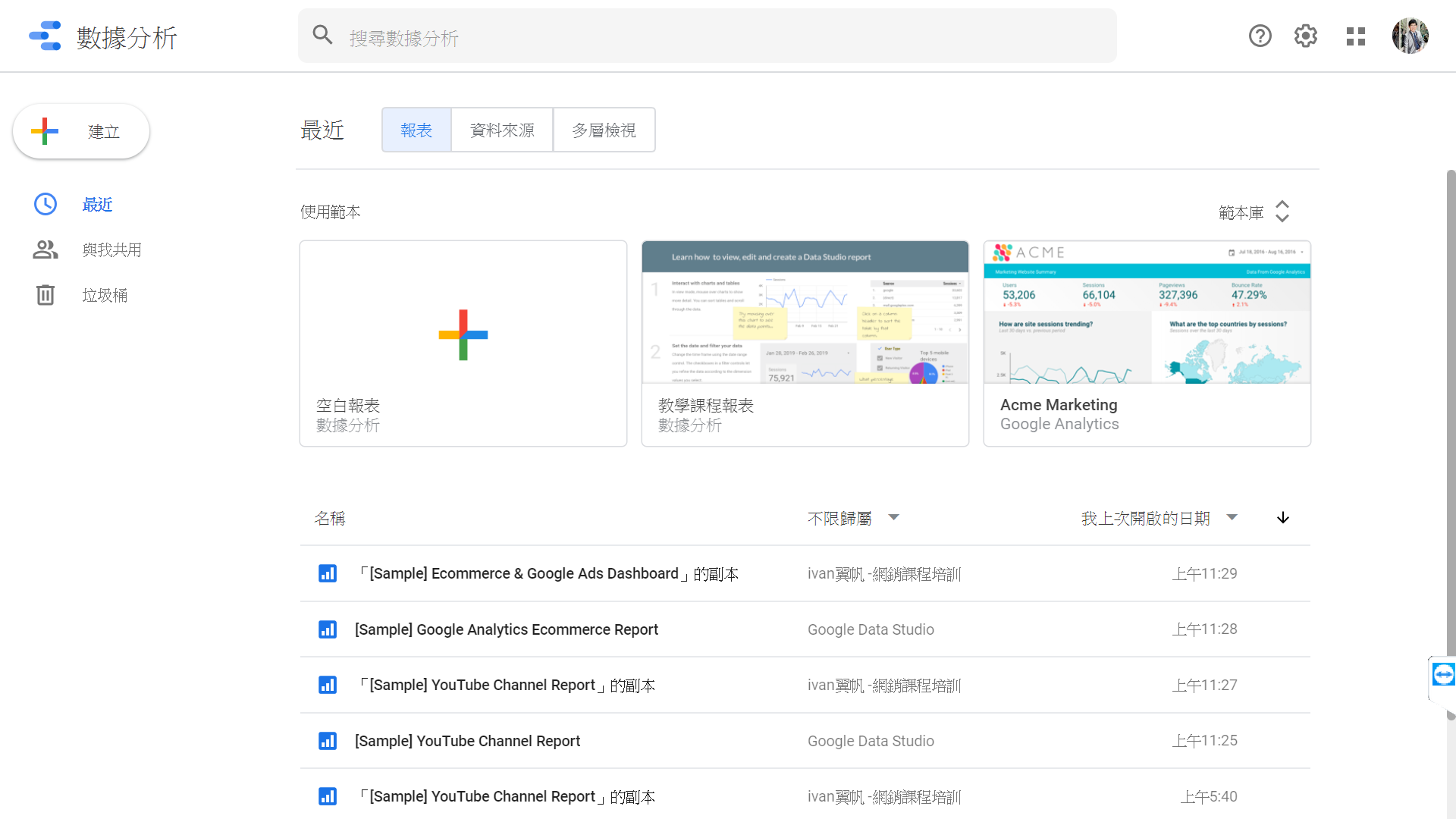Click the 上午11:29 timestamp
1456x819 pixels.
pos(1204,574)
